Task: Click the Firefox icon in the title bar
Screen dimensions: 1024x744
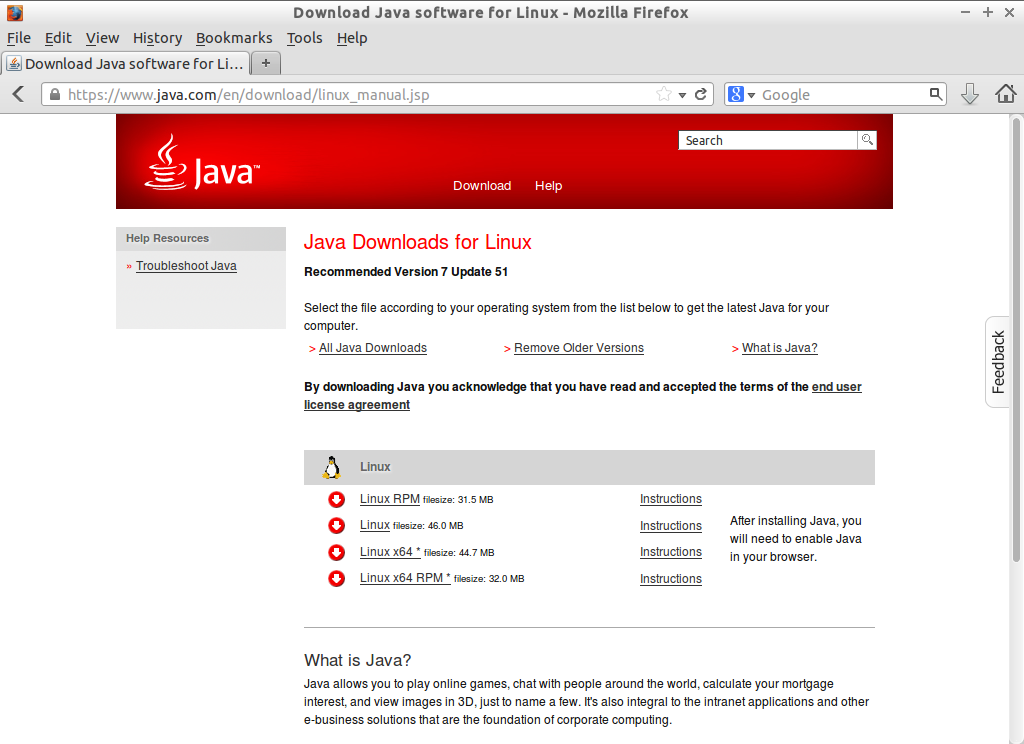Action: click(x=14, y=12)
